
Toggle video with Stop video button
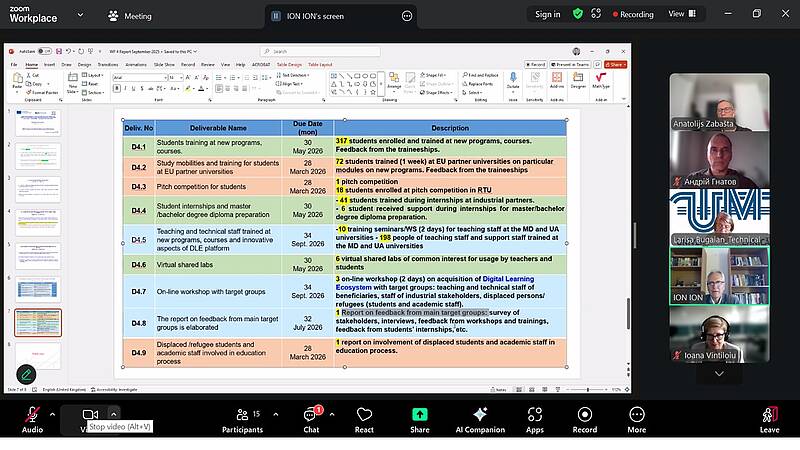[x=90, y=414]
